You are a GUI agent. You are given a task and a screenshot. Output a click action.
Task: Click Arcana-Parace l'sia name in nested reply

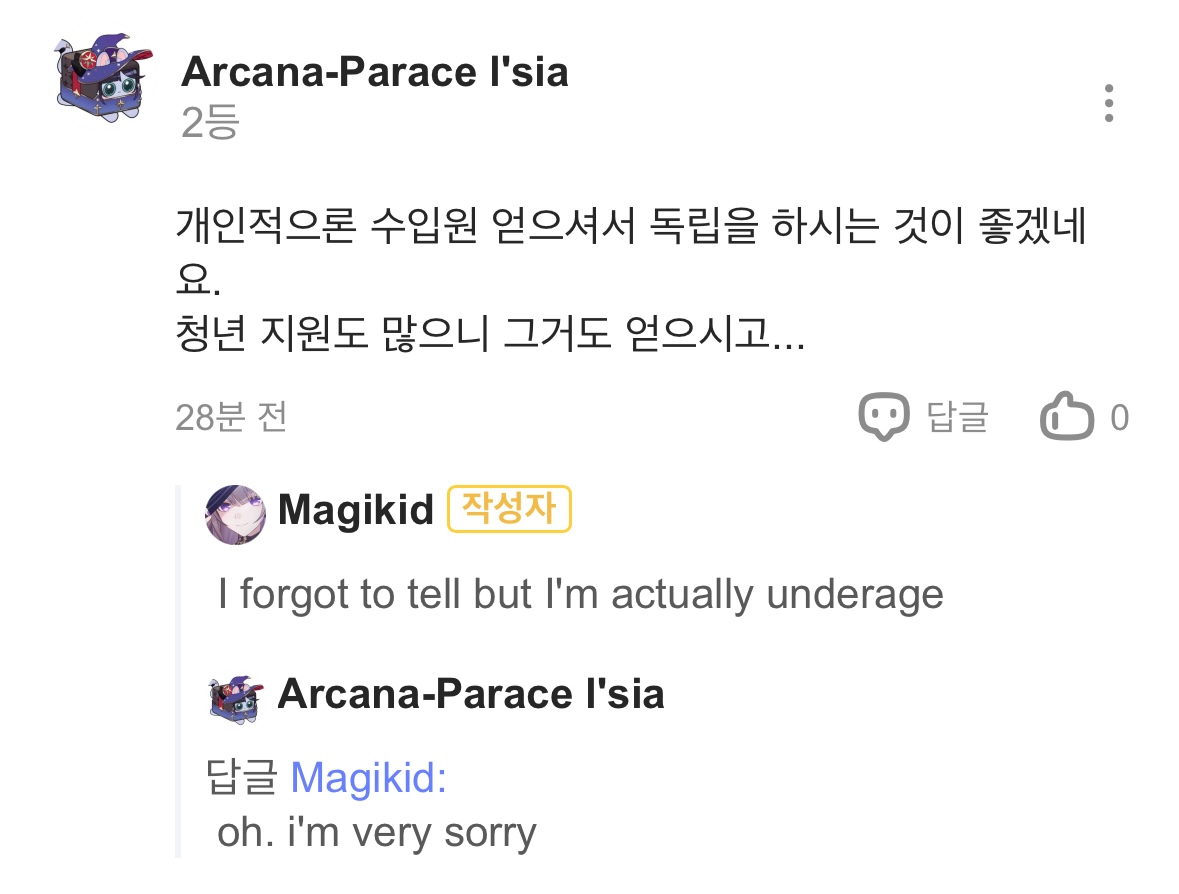(x=470, y=694)
